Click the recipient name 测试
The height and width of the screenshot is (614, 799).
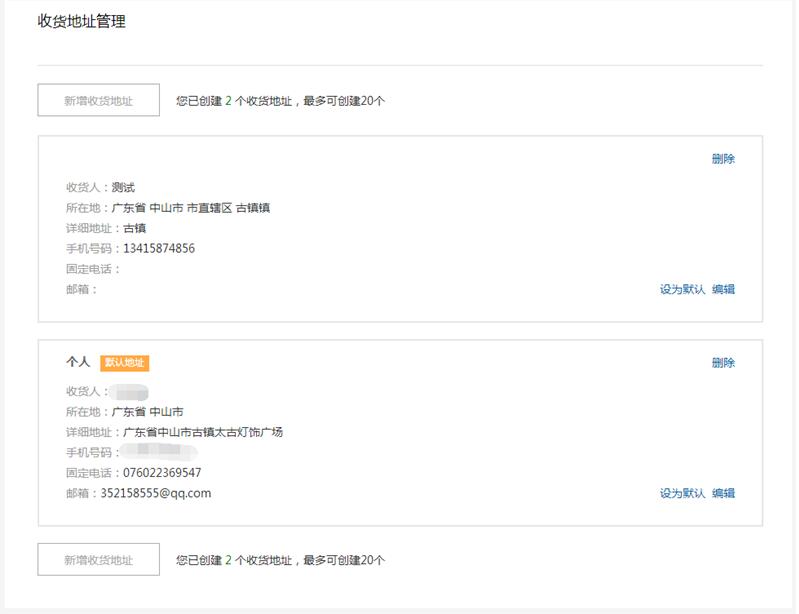coord(123,188)
